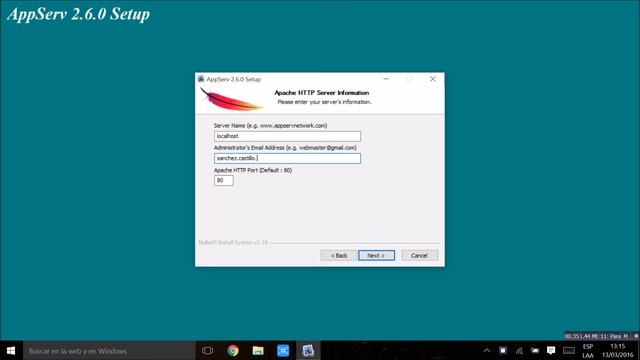640x360 pixels.
Task: Show hidden system tray icons
Action: pyautogui.click(x=487, y=351)
